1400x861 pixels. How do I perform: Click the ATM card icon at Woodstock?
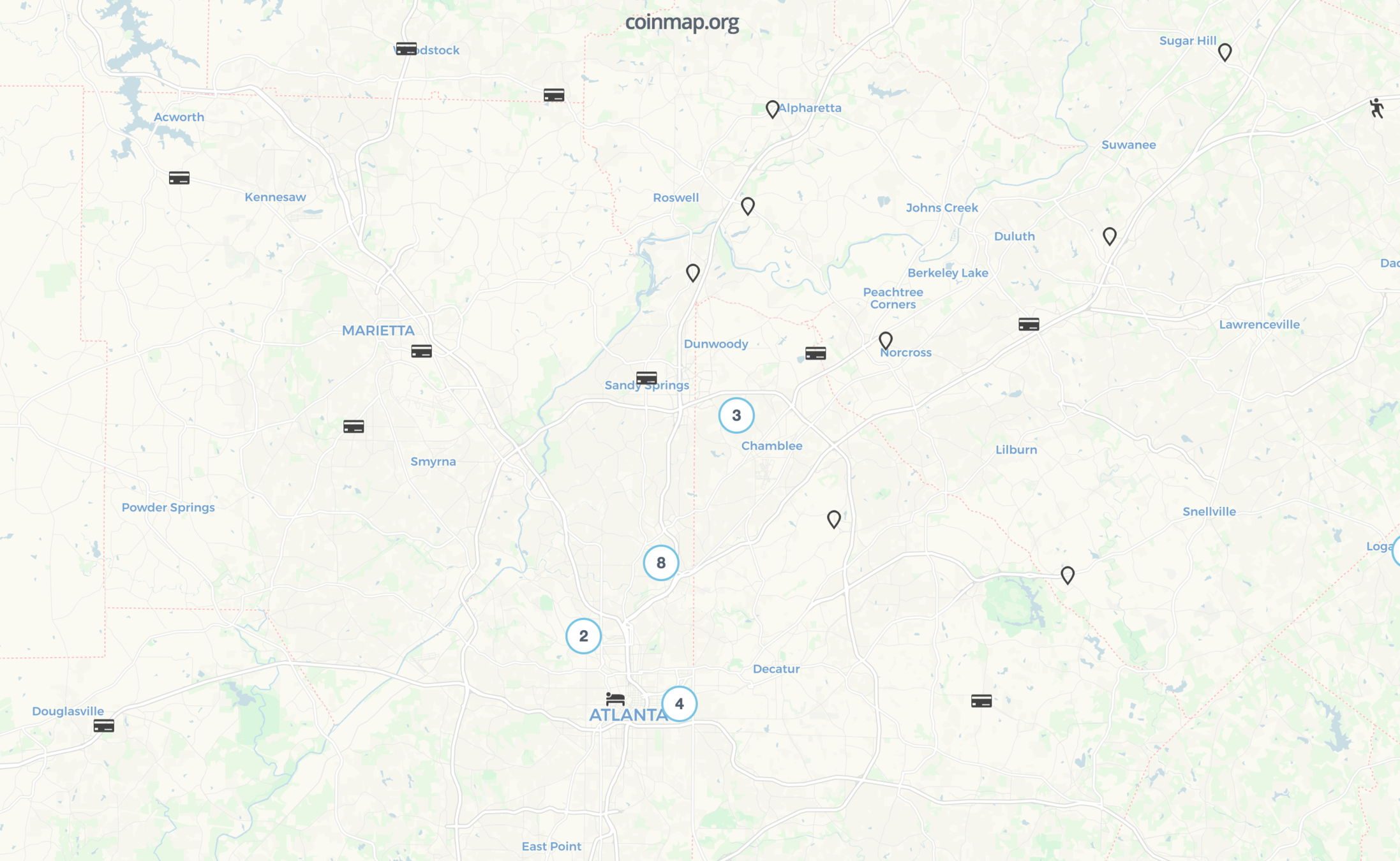point(406,49)
